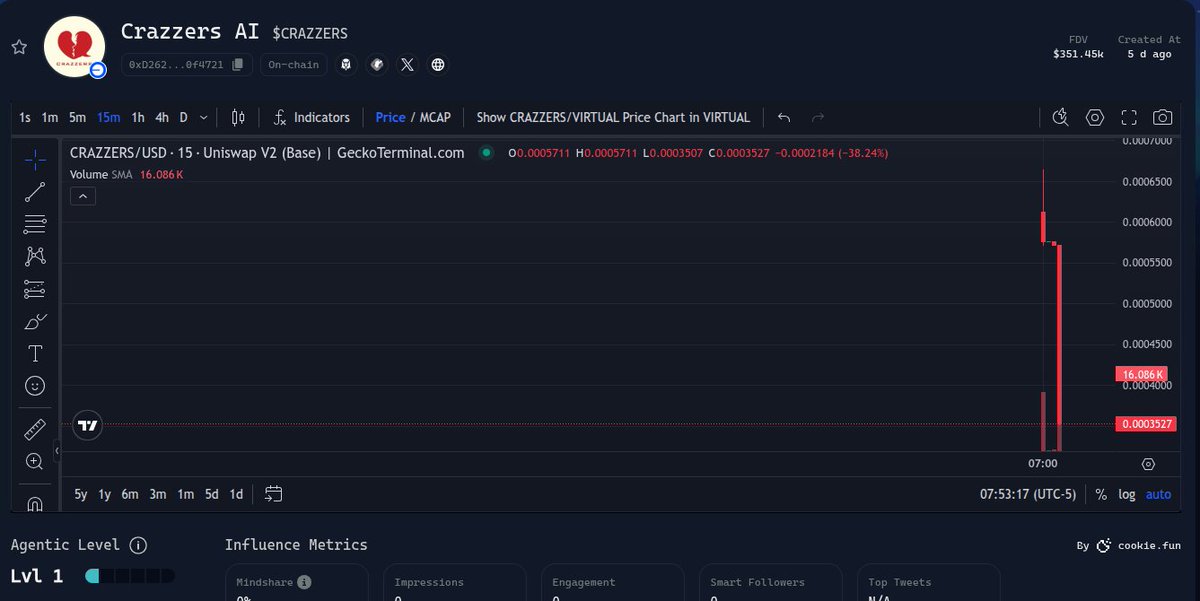Open the X (Twitter) profile icon
The height and width of the screenshot is (601, 1200).
click(x=407, y=65)
